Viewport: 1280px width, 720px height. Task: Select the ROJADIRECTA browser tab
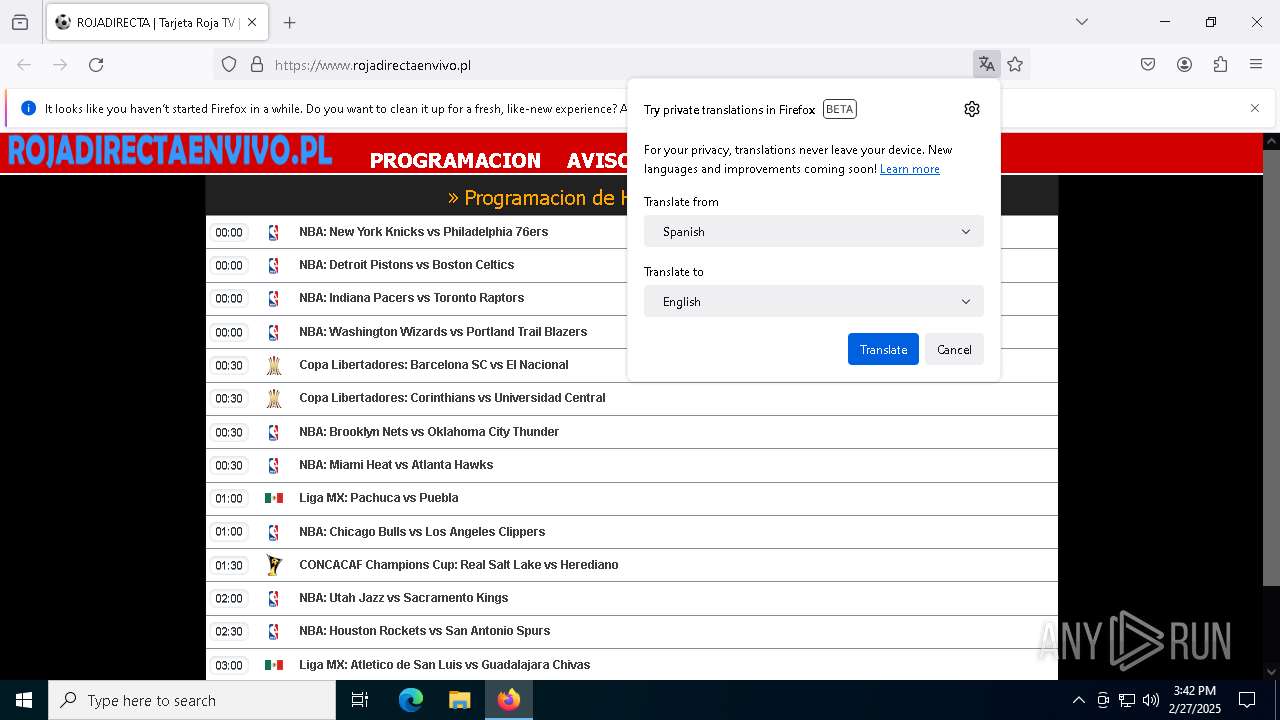point(156,22)
